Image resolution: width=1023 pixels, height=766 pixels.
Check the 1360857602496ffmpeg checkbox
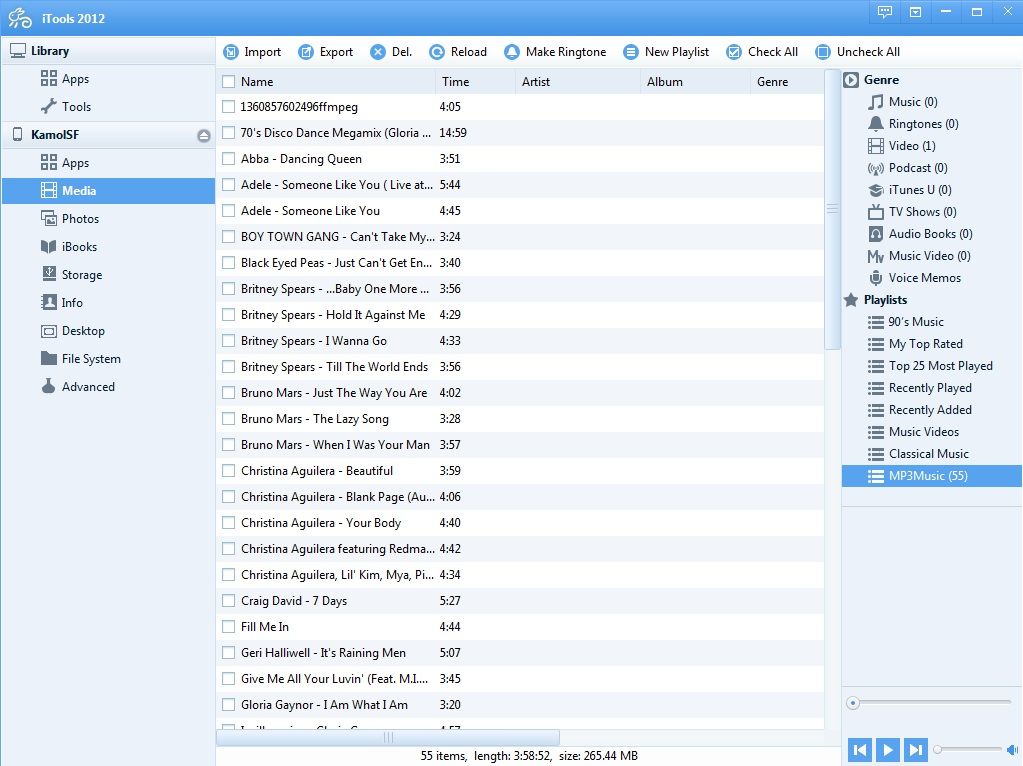[228, 106]
